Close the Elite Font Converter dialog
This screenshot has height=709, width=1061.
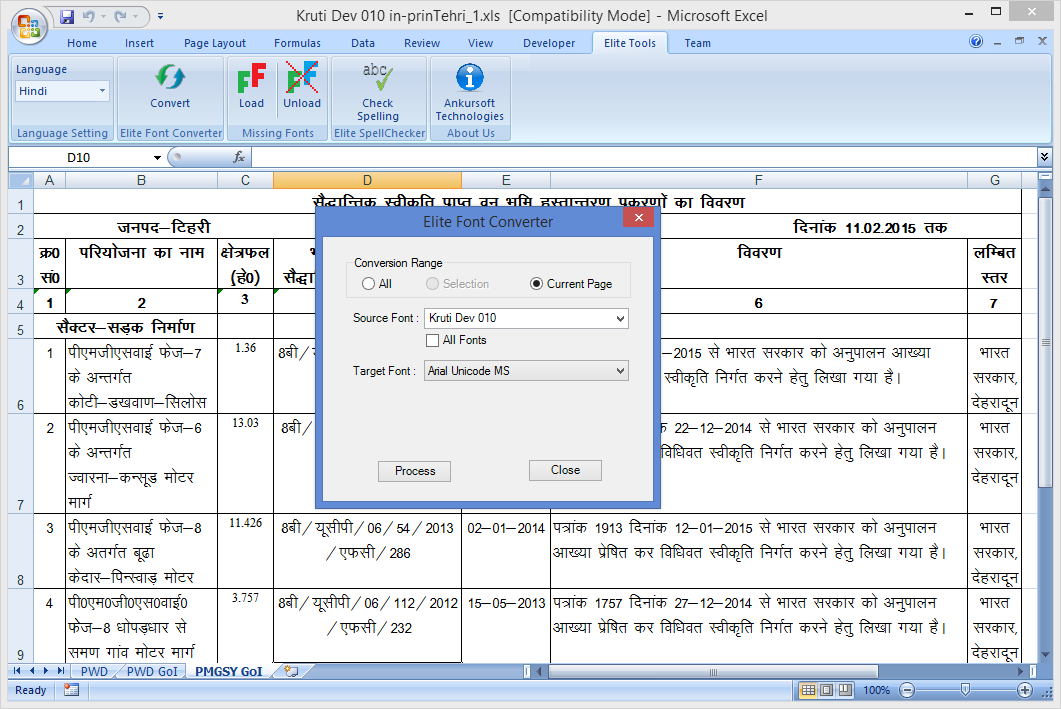pos(638,217)
